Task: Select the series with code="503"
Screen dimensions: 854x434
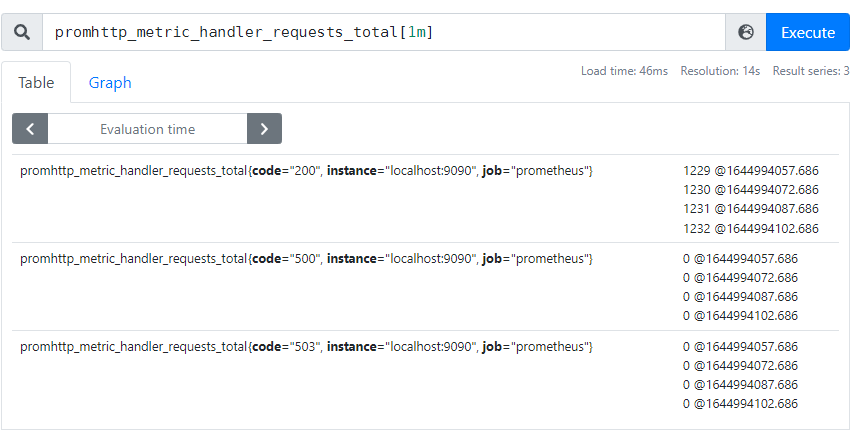Action: click(x=306, y=347)
